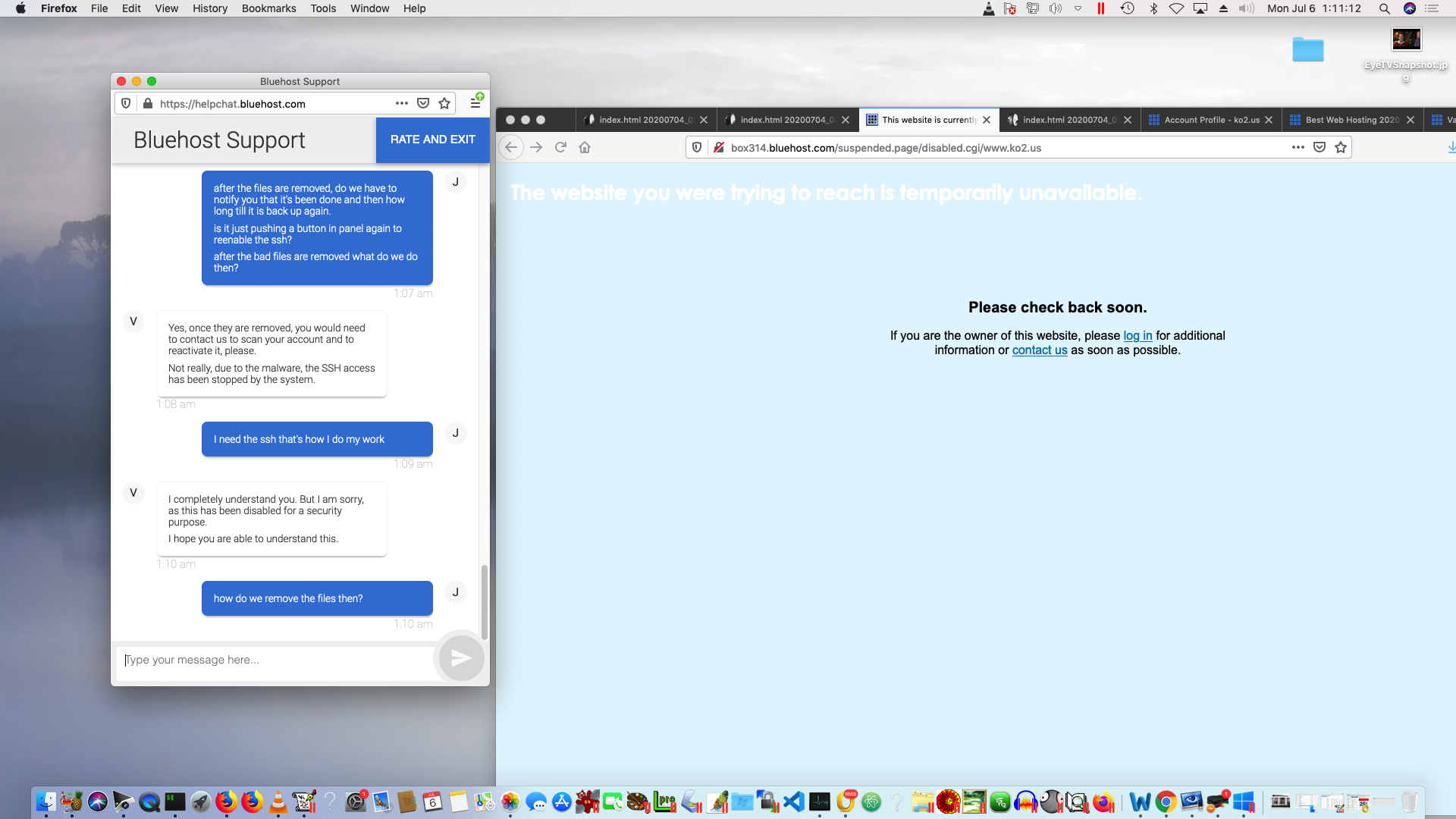Open Terminal from the Dock
Image resolution: width=1456 pixels, height=819 pixels.
coord(175,802)
